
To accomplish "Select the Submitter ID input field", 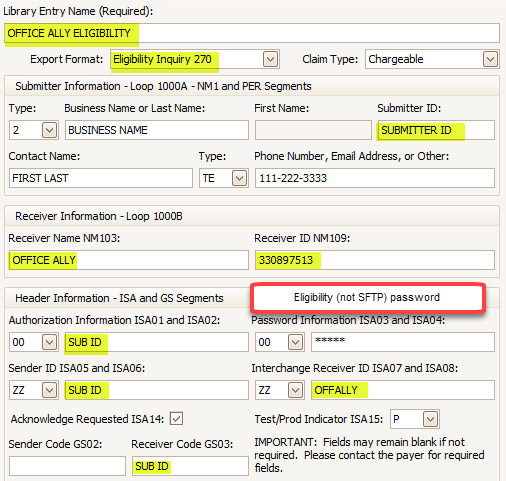I will tap(436, 130).
